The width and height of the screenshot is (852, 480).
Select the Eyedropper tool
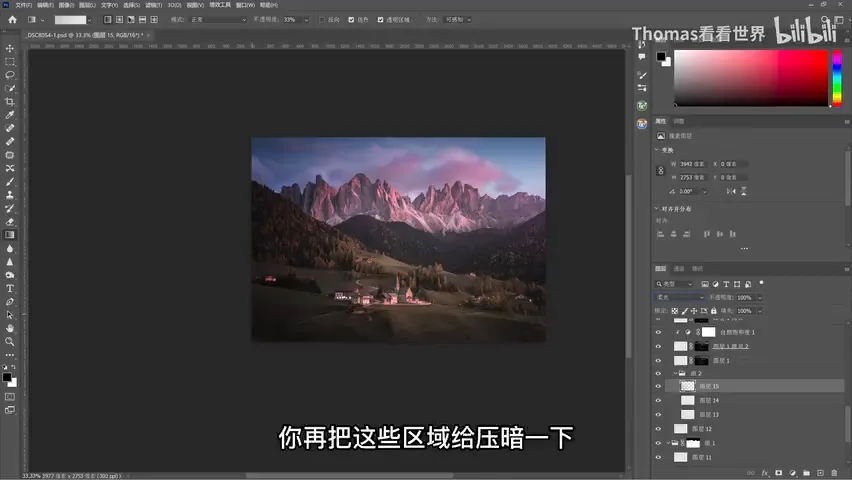tap(10, 115)
